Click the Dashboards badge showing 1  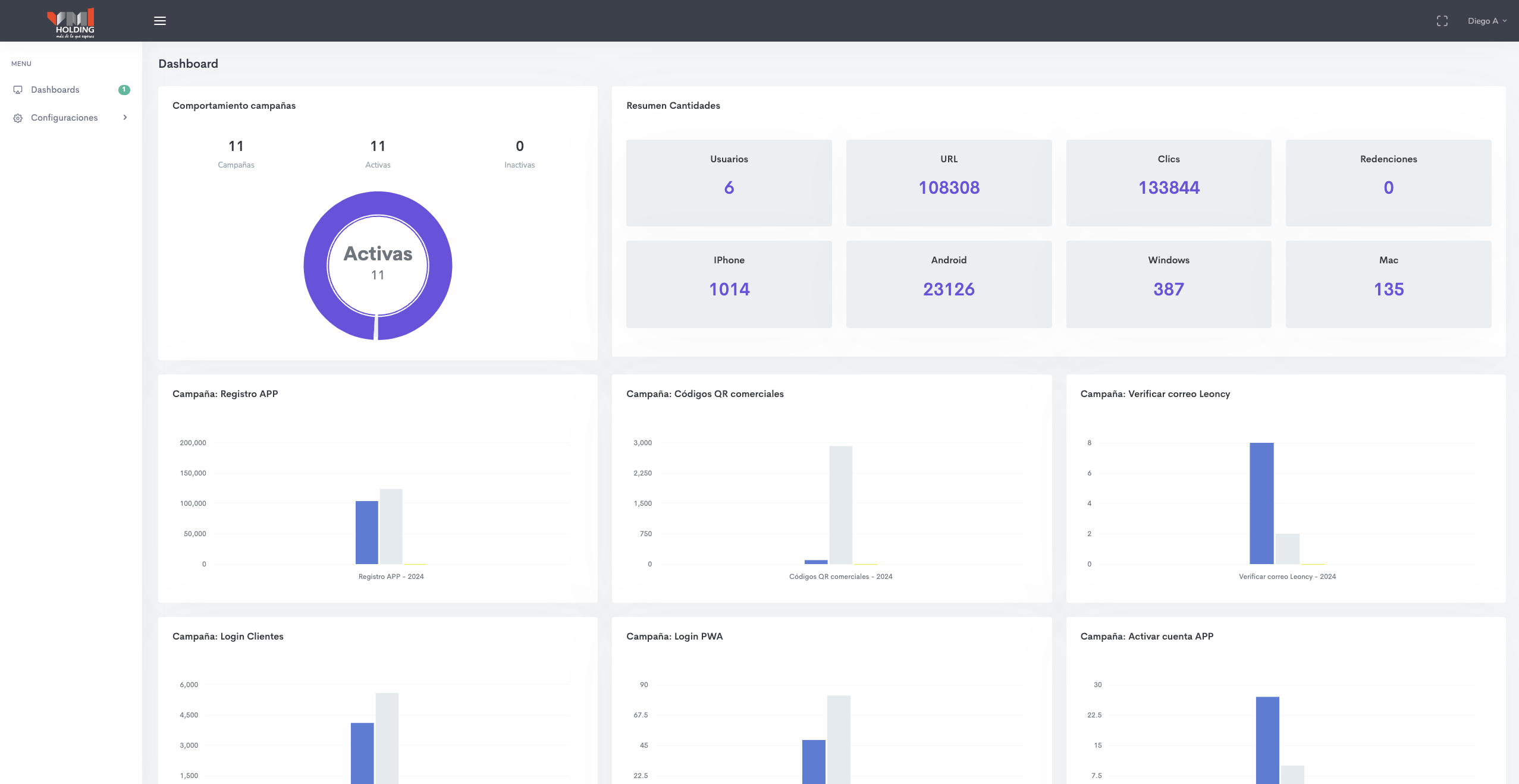click(124, 90)
